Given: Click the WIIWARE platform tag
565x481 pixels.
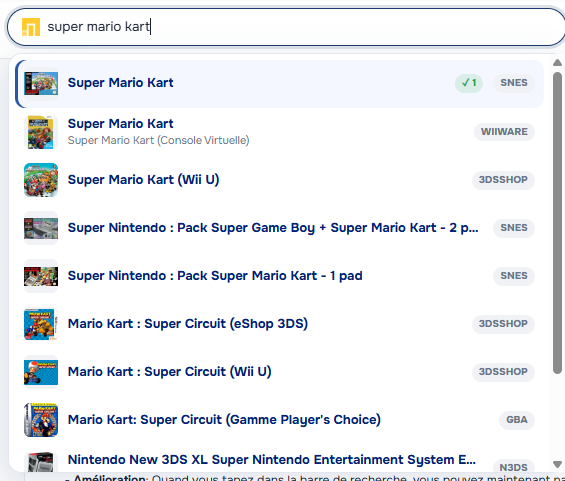Looking at the screenshot, I should [504, 132].
